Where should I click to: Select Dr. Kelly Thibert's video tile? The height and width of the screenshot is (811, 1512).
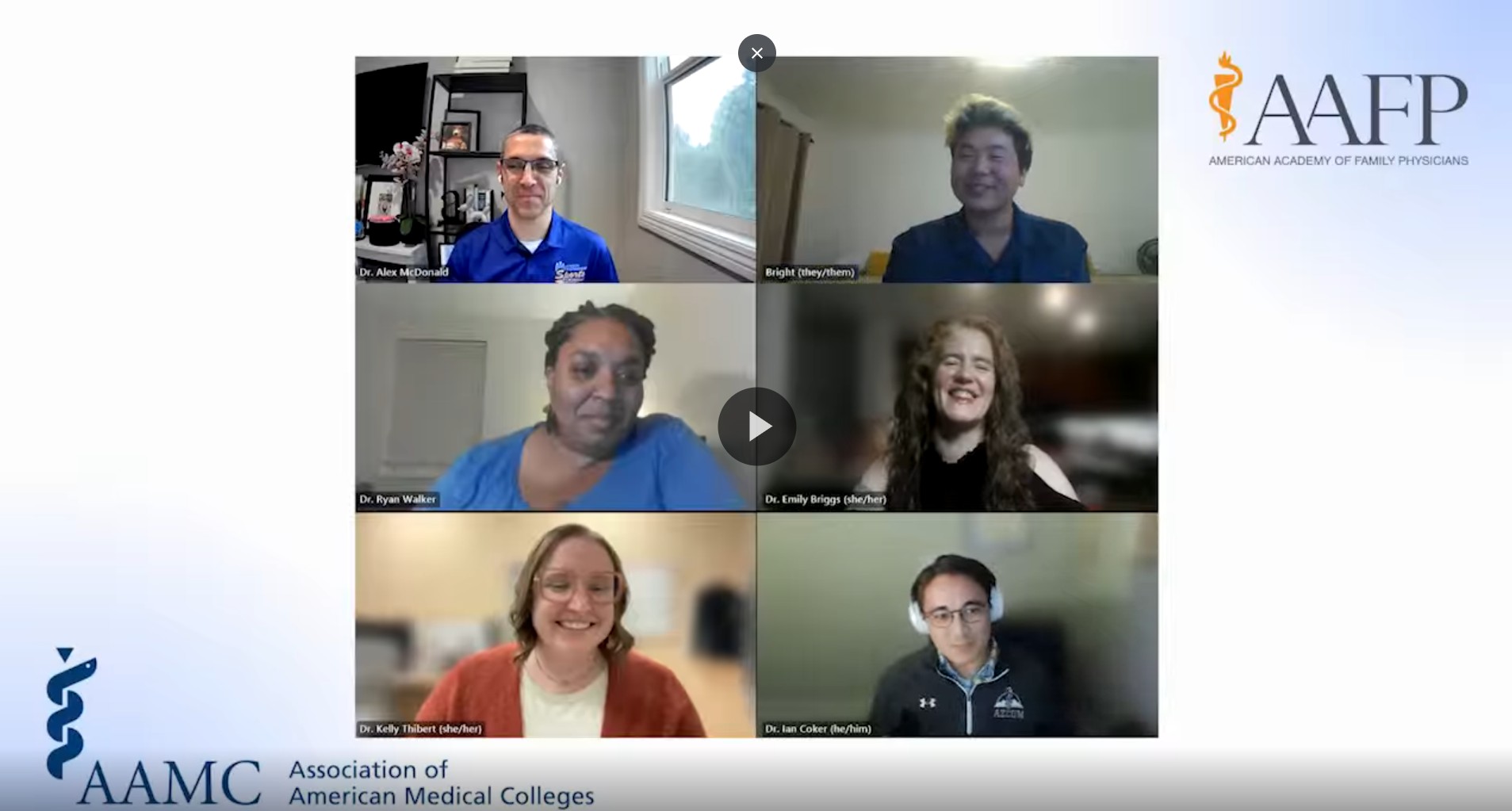click(x=555, y=625)
